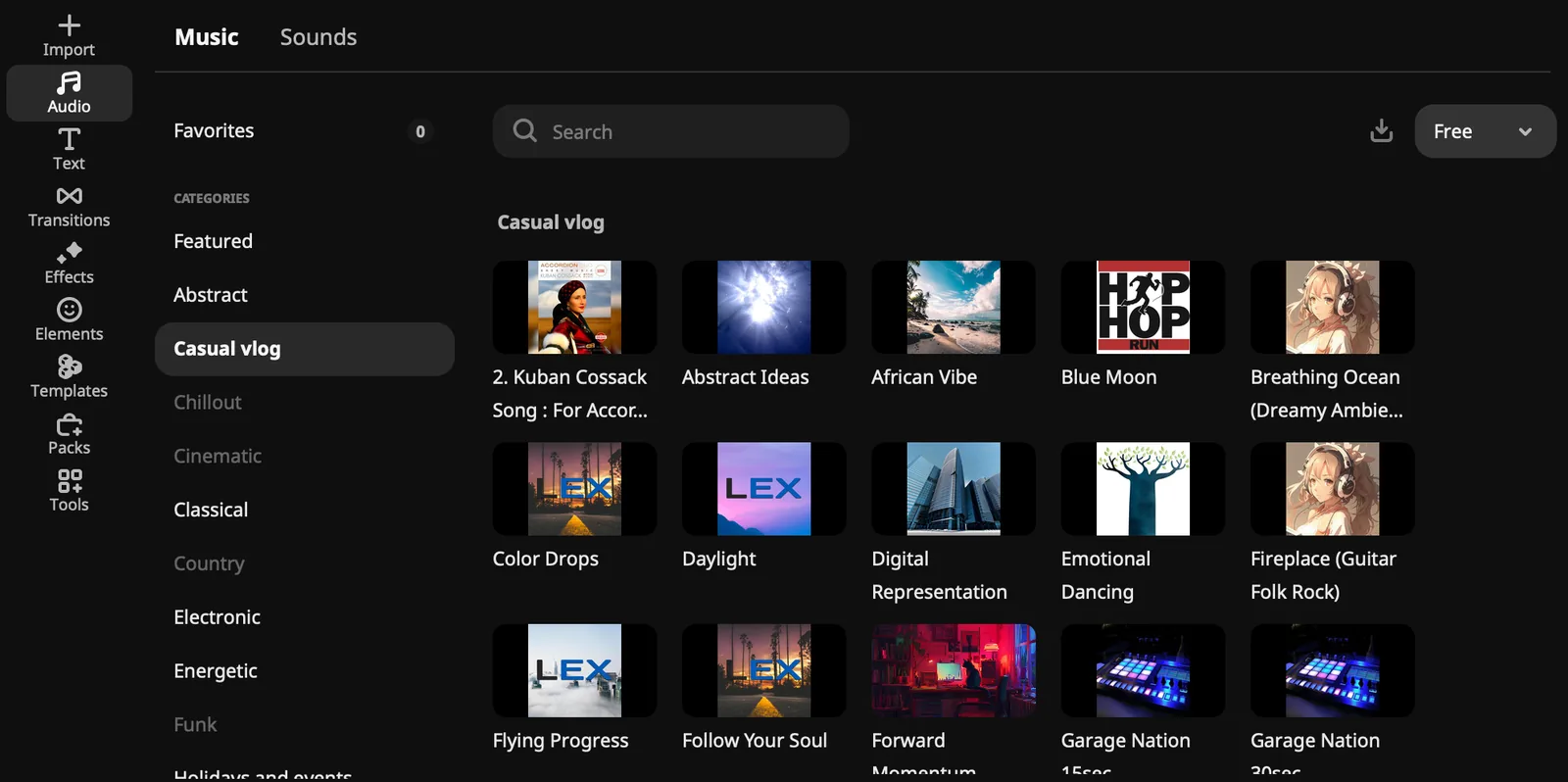Switch to the Music tab
The width and height of the screenshot is (1568, 782).
pyautogui.click(x=207, y=36)
